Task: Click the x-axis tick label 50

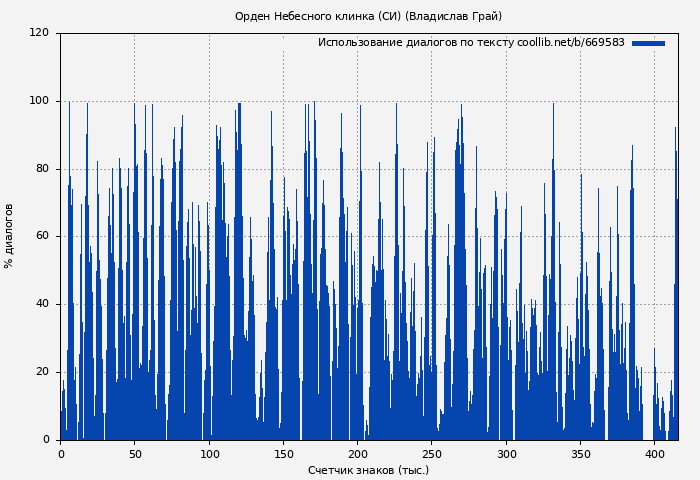Action: [135, 454]
